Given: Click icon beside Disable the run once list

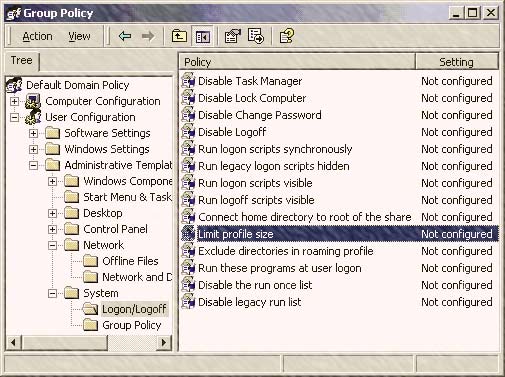Looking at the screenshot, I should click(188, 285).
